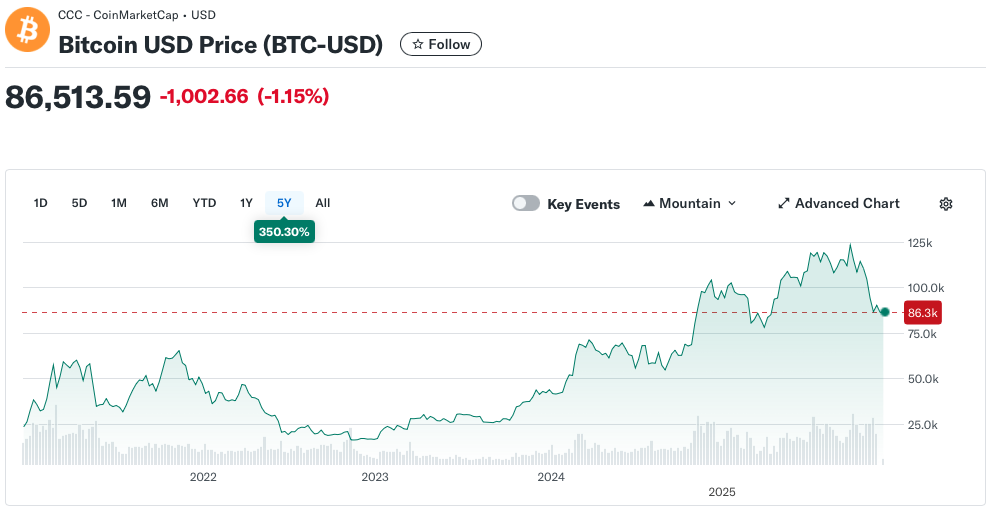Toggle the Key Events switch

[526, 204]
